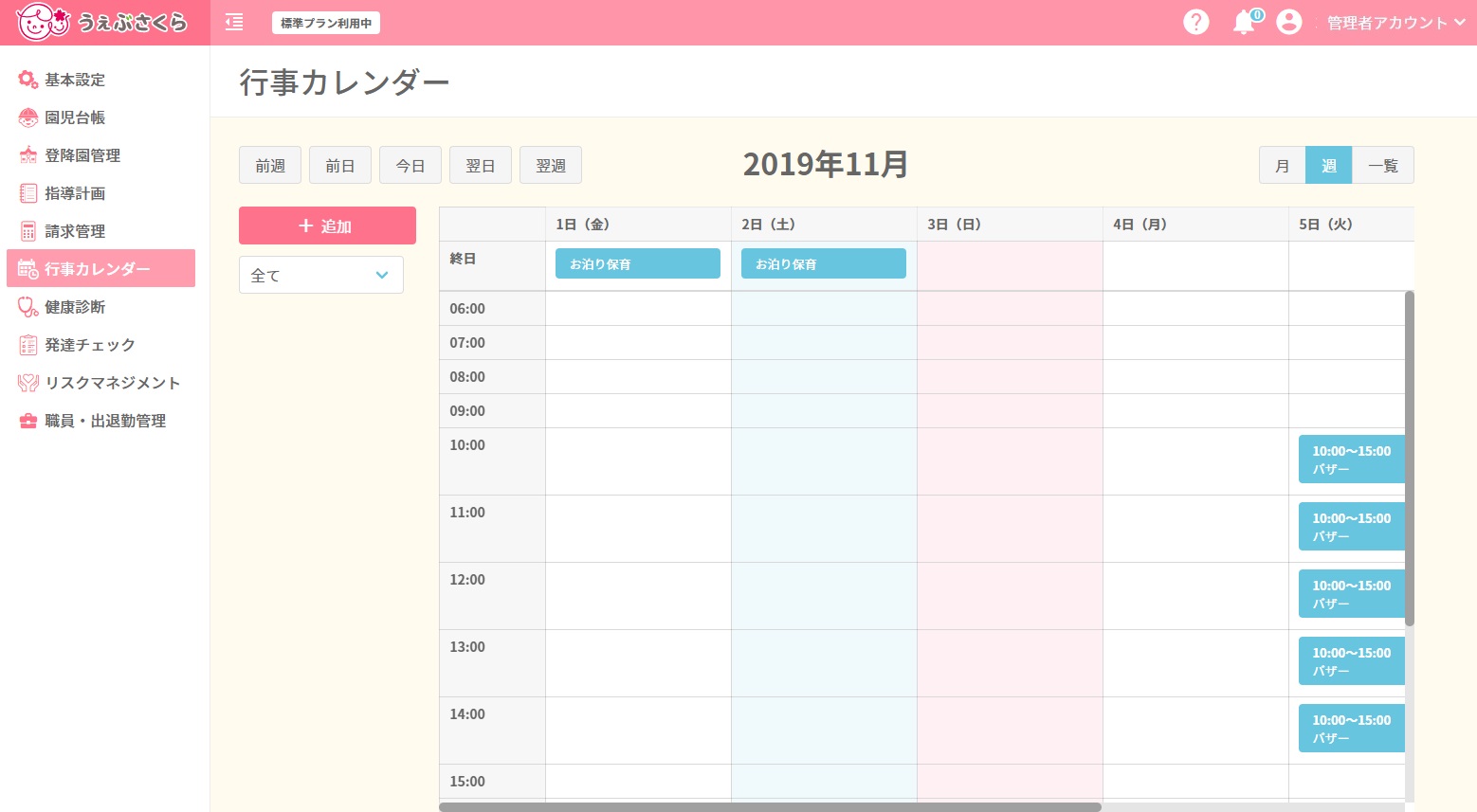Click the 15:00 time label
Viewport: 1477px width, 812px height.
tap(467, 782)
